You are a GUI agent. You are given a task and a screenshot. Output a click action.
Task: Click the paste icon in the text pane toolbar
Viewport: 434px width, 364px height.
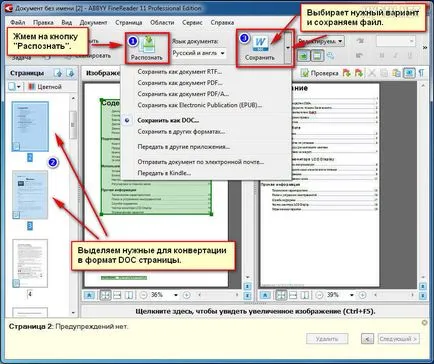[x=396, y=73]
